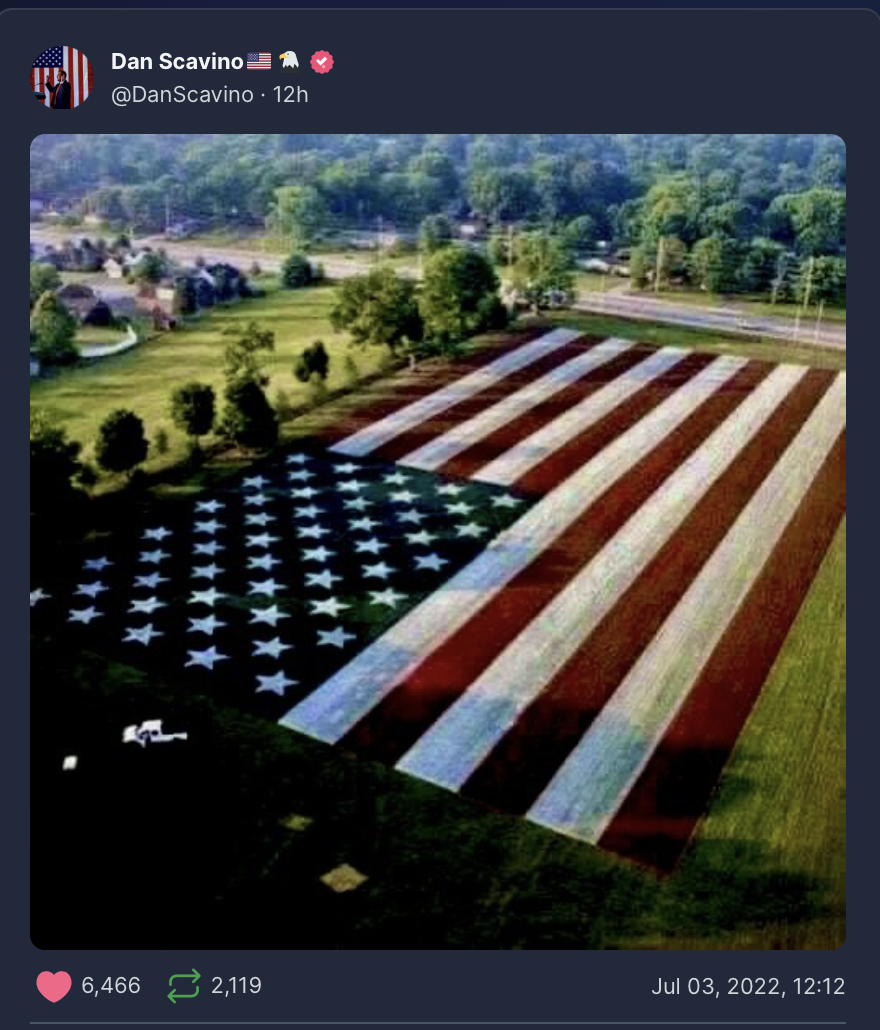Open the Jul 03, 2022, 12:12 timestamp
The image size is (880, 1030).
point(748,986)
